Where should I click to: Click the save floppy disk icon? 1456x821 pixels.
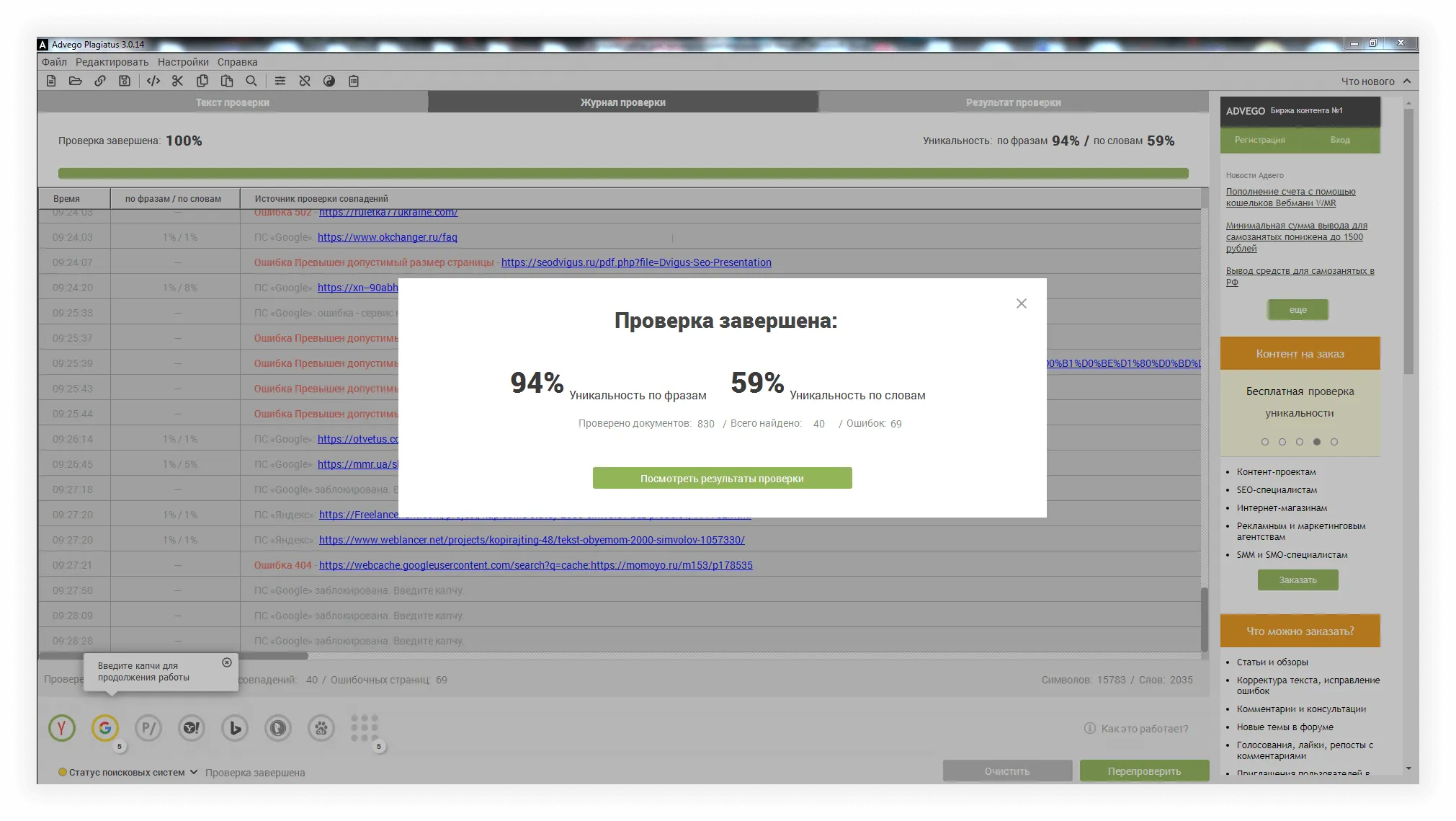tap(125, 81)
